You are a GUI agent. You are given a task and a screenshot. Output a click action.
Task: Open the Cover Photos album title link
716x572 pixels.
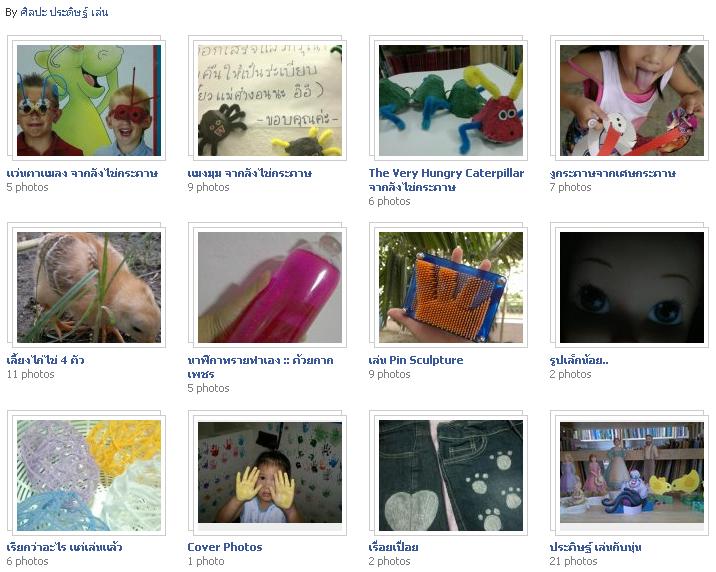point(225,547)
